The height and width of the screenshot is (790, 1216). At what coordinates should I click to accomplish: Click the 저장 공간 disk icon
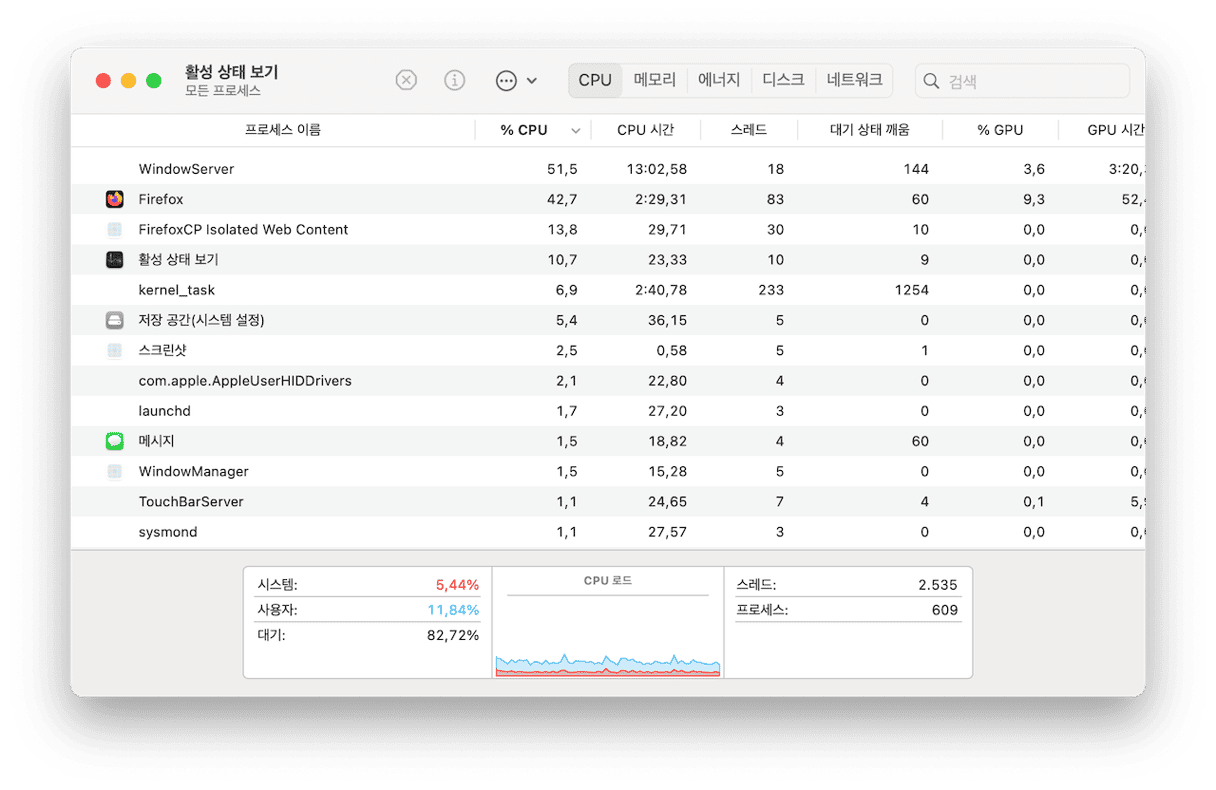(x=115, y=321)
